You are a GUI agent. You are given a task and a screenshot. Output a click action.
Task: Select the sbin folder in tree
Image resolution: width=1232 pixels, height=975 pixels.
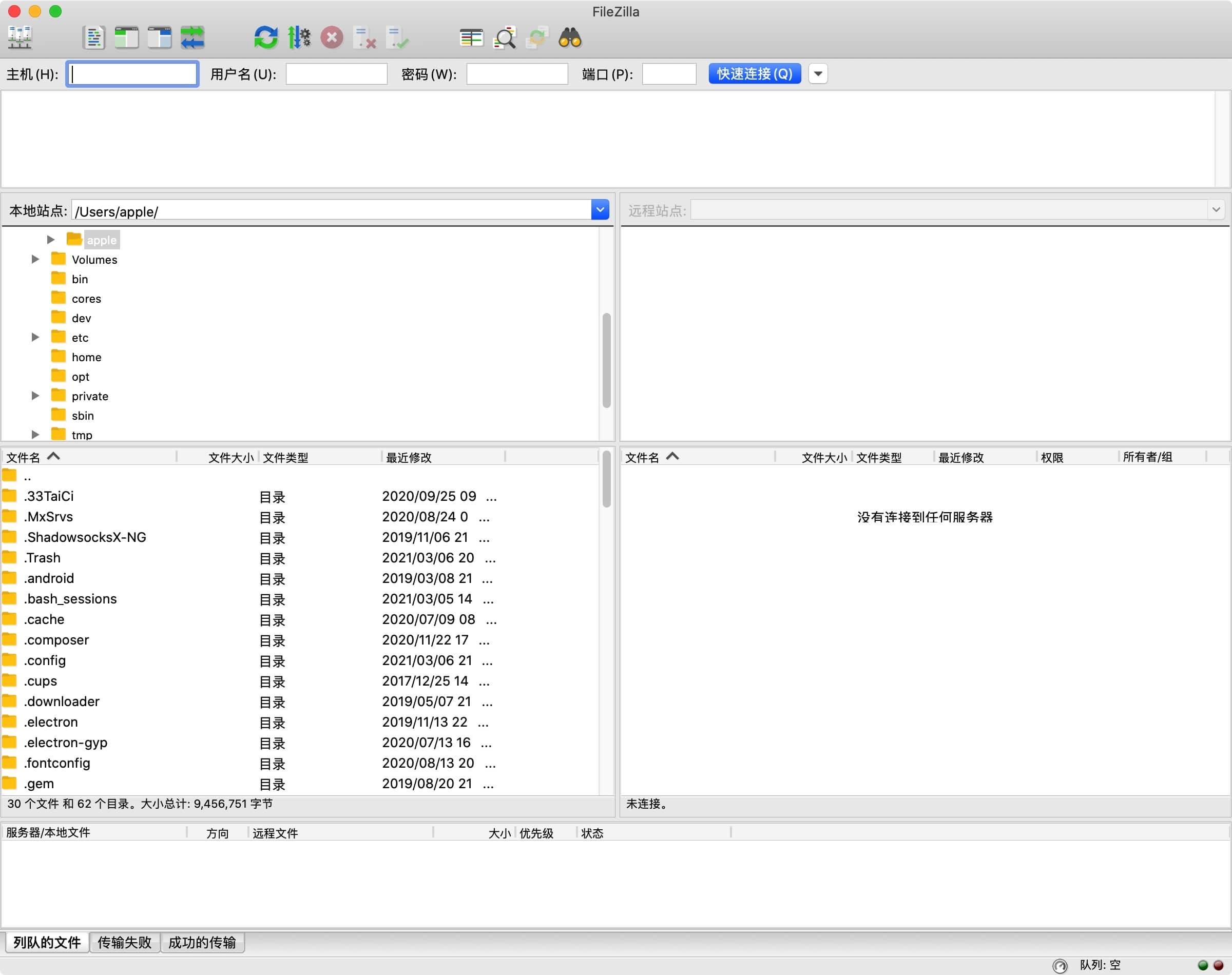(83, 416)
